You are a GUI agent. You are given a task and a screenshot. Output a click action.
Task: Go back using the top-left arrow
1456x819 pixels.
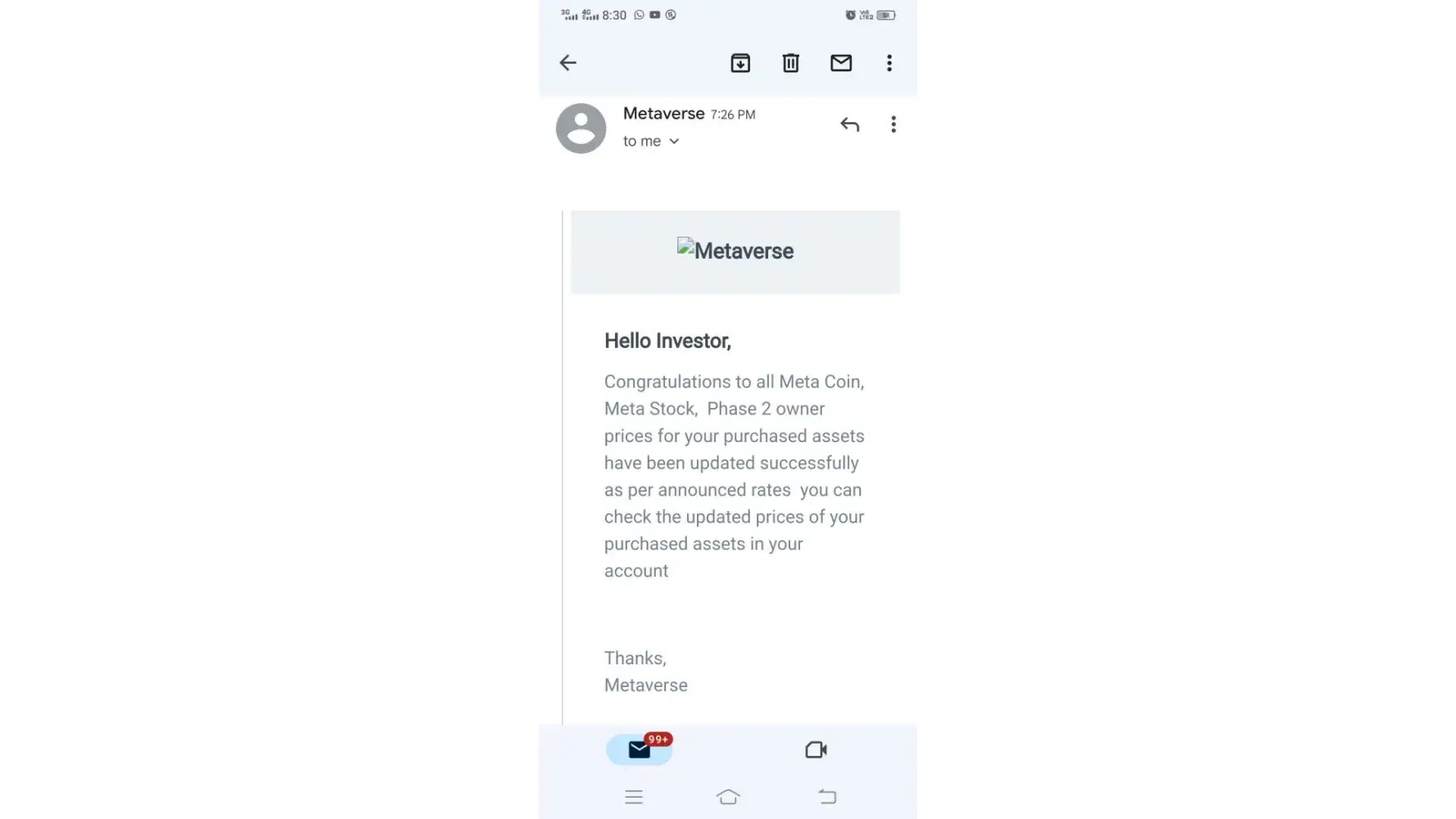click(567, 63)
